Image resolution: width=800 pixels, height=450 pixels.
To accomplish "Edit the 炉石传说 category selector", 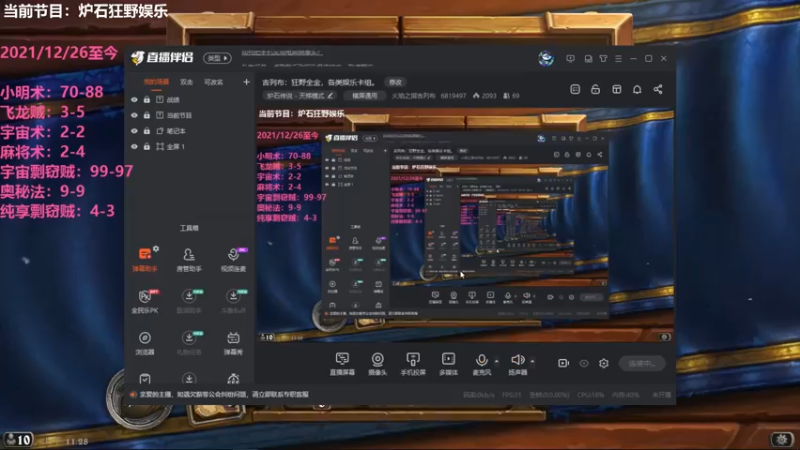I will pos(300,95).
